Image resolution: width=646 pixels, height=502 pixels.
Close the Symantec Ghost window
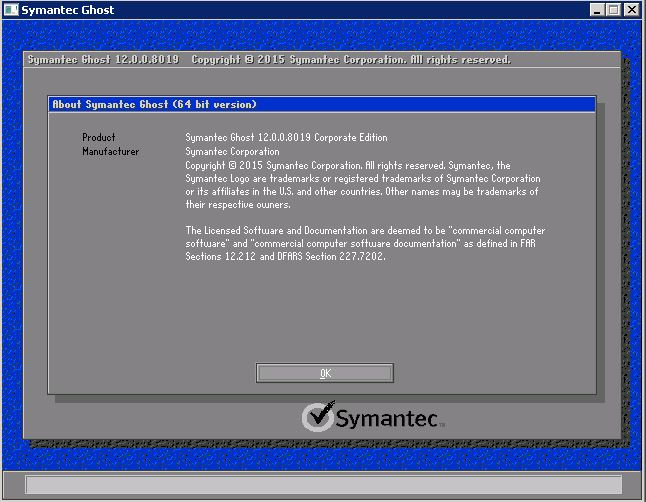pos(631,9)
